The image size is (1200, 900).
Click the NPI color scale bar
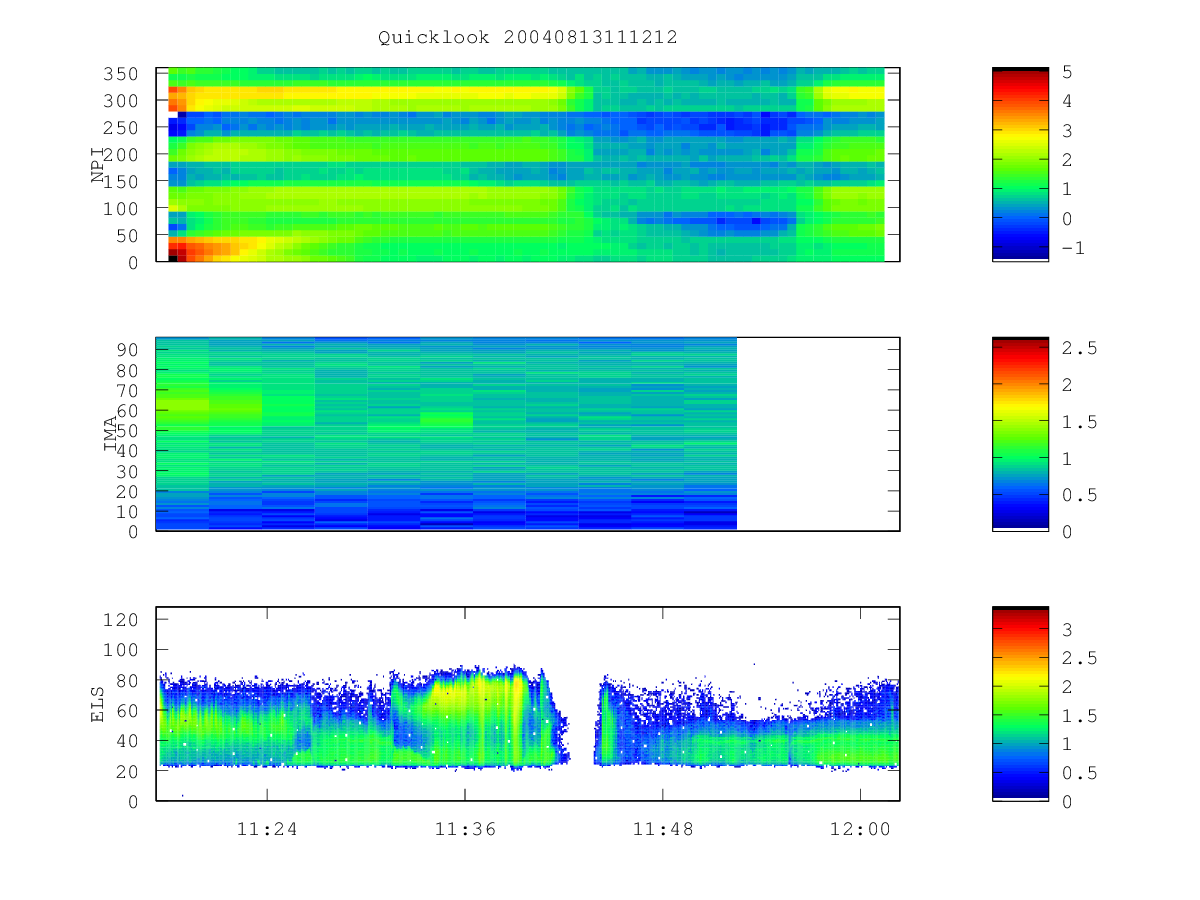click(1020, 164)
